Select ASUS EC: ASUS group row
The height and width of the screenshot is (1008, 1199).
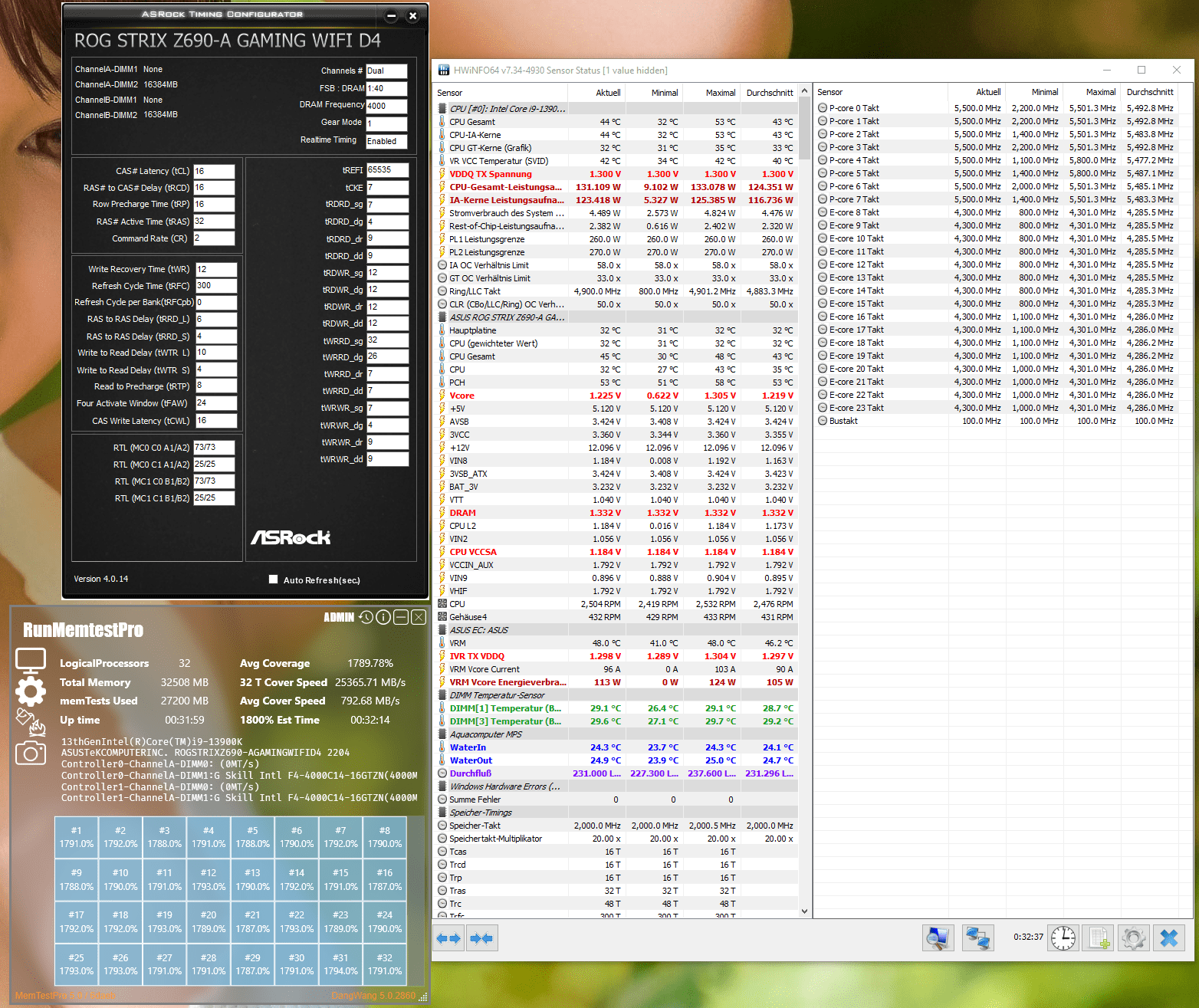pyautogui.click(x=616, y=630)
